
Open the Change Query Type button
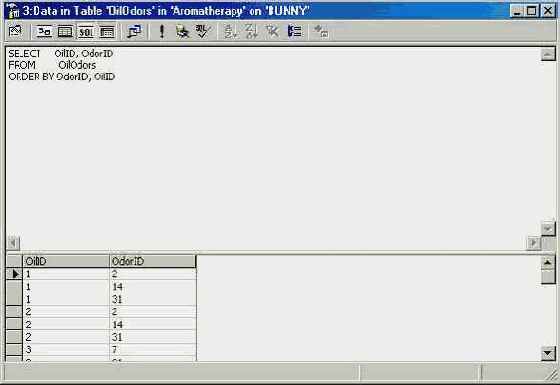[x=134, y=32]
